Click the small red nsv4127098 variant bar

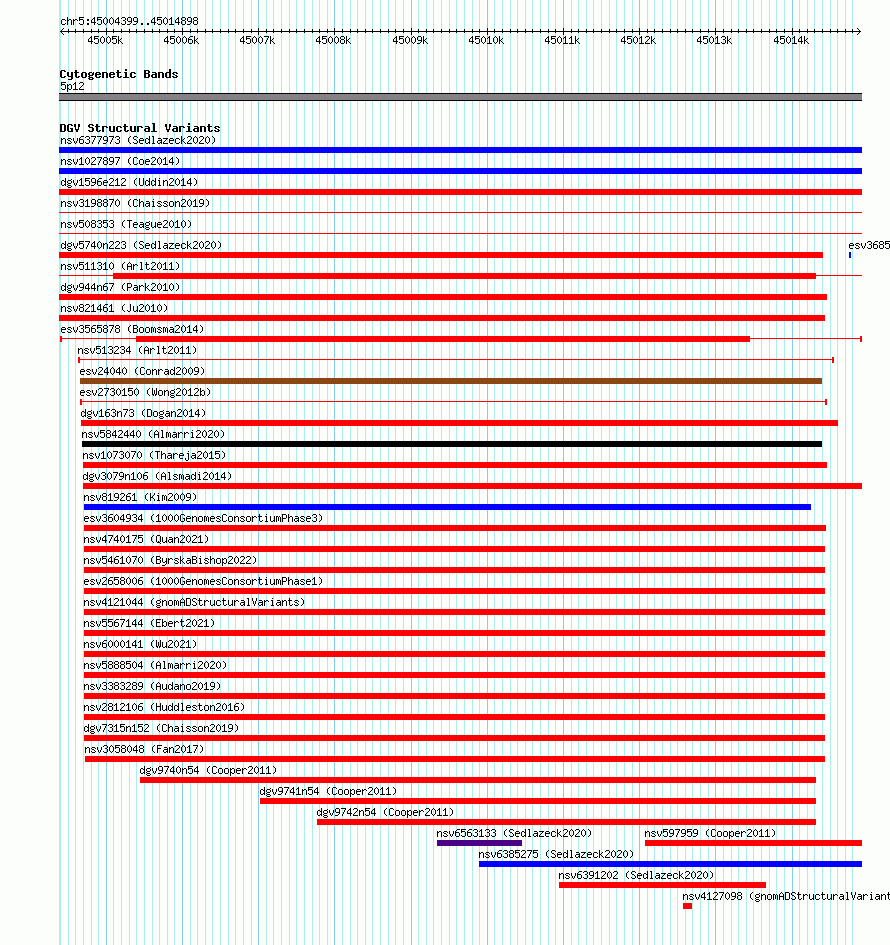688,906
